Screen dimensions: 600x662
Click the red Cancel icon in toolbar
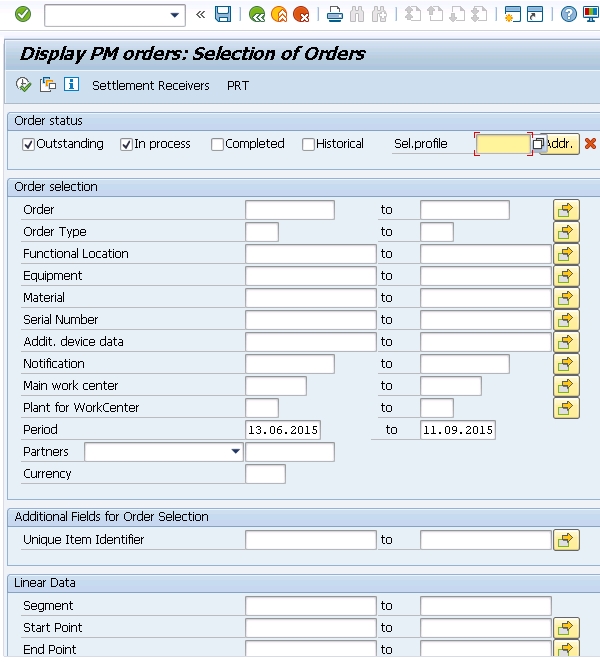(x=301, y=14)
